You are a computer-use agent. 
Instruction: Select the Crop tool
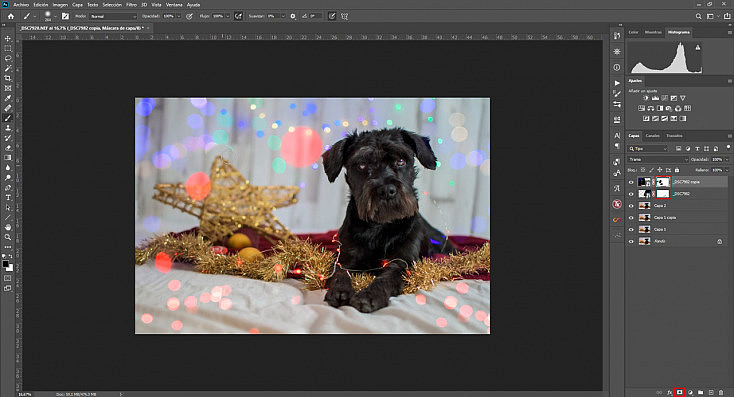point(7,78)
